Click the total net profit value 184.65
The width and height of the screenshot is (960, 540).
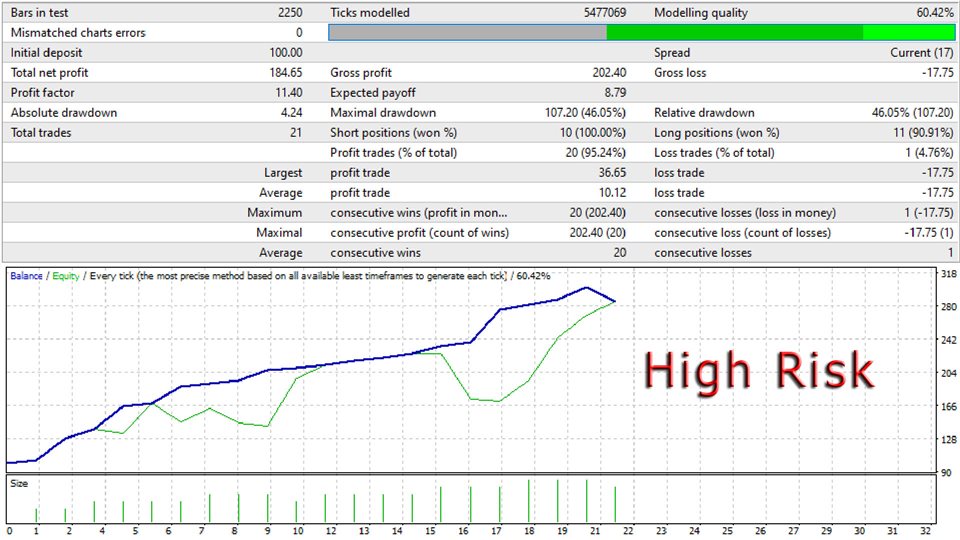pyautogui.click(x=286, y=72)
